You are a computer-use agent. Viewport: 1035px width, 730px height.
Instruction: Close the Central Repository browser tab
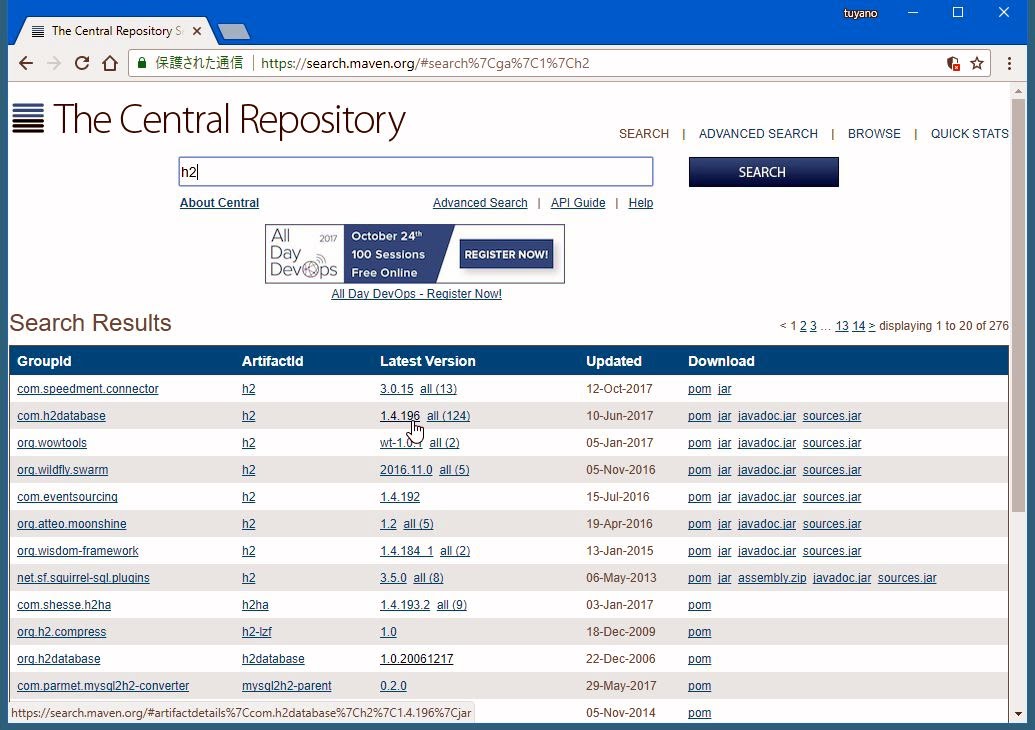[x=197, y=31]
